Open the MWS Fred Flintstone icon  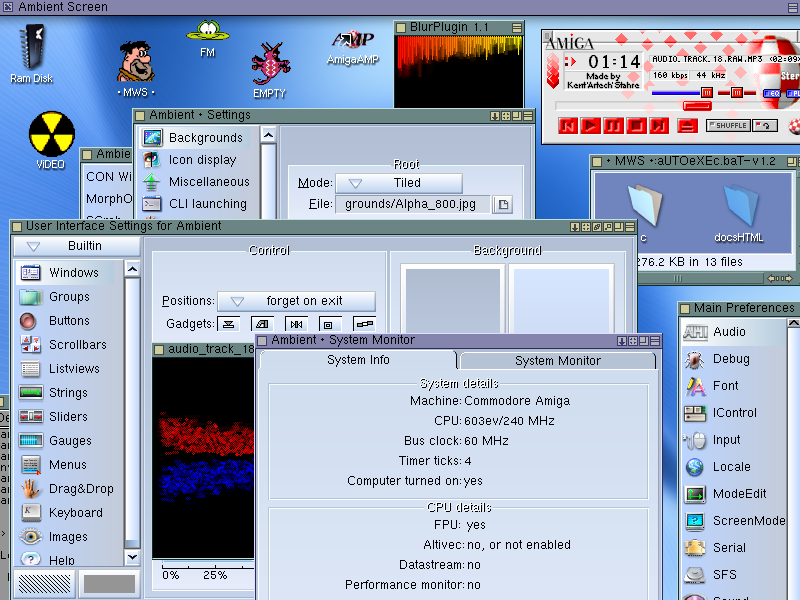(136, 68)
